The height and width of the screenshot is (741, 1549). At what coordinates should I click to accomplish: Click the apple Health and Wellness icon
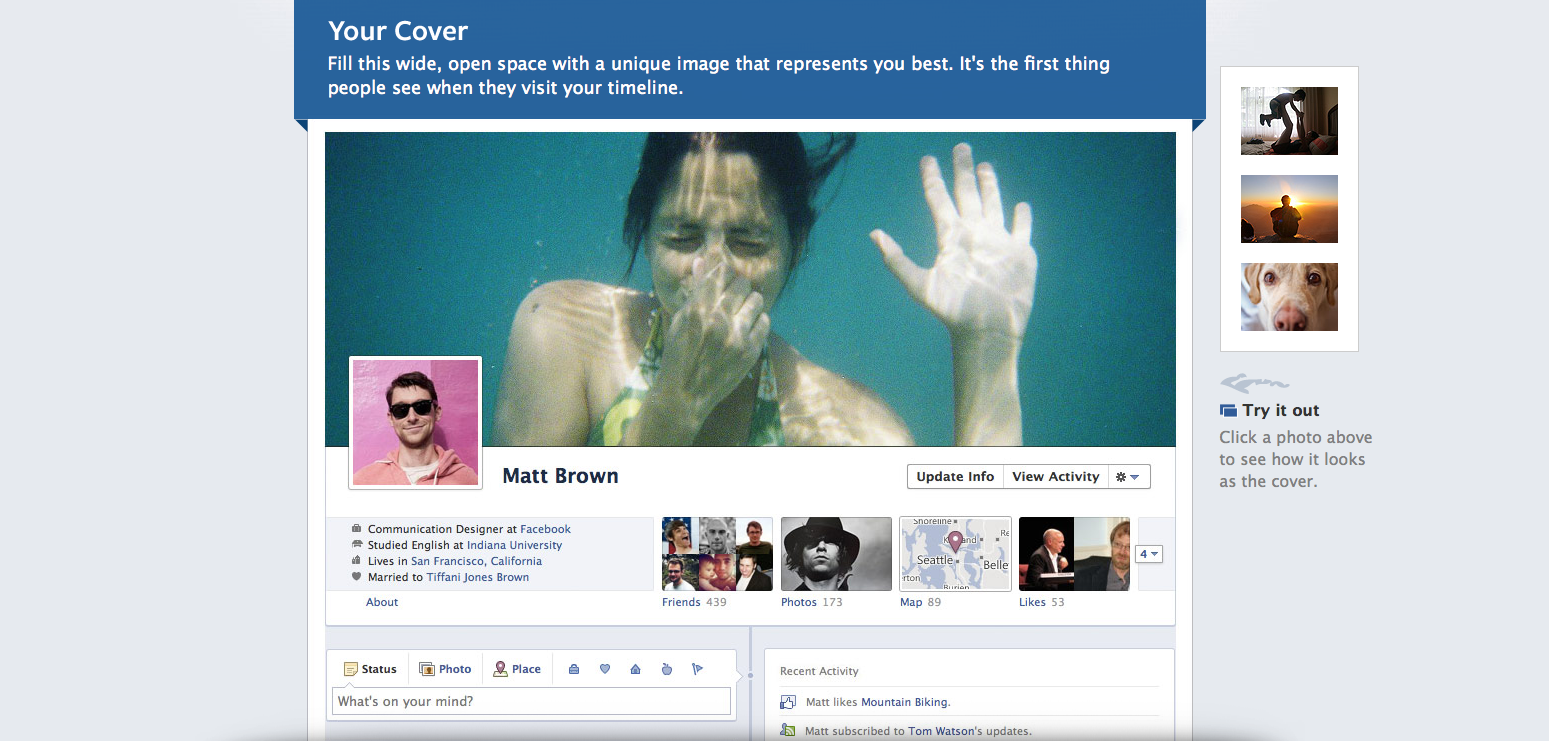pyautogui.click(x=667, y=669)
